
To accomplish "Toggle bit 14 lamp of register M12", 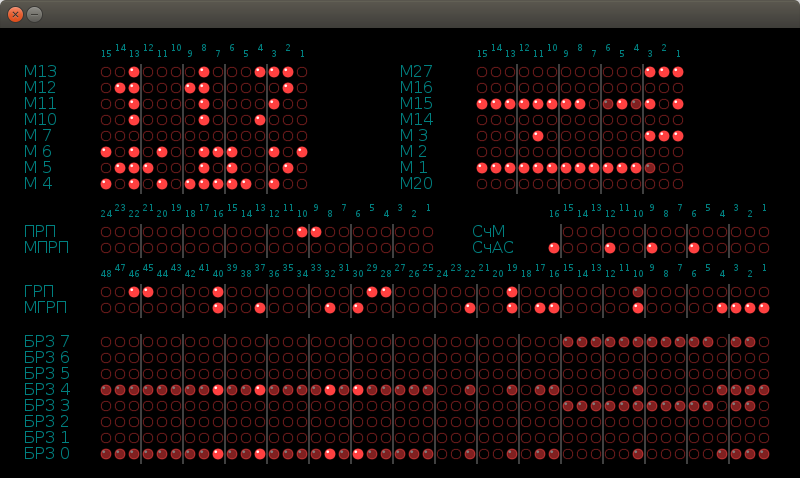I will click(120, 88).
